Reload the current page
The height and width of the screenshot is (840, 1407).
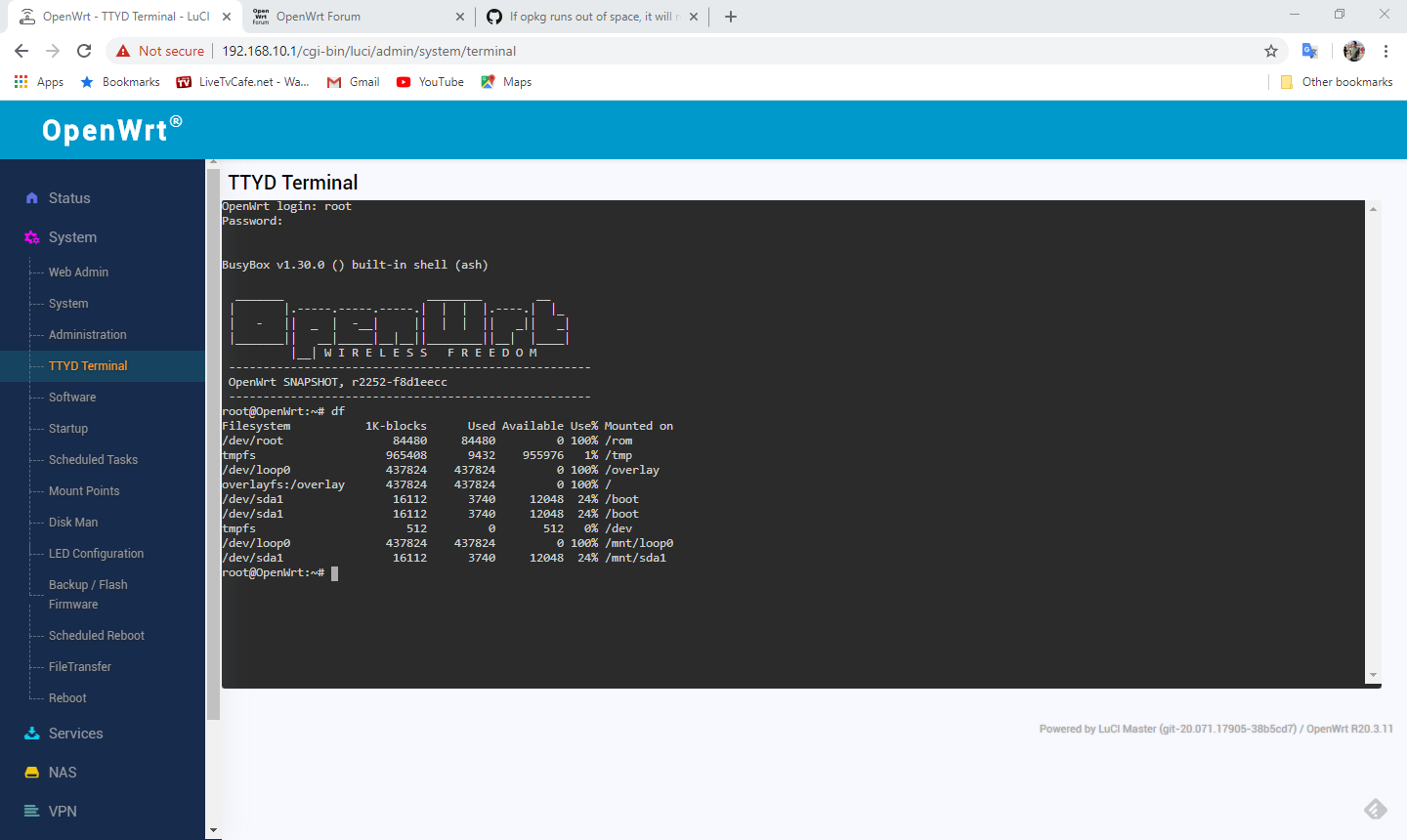tap(84, 51)
